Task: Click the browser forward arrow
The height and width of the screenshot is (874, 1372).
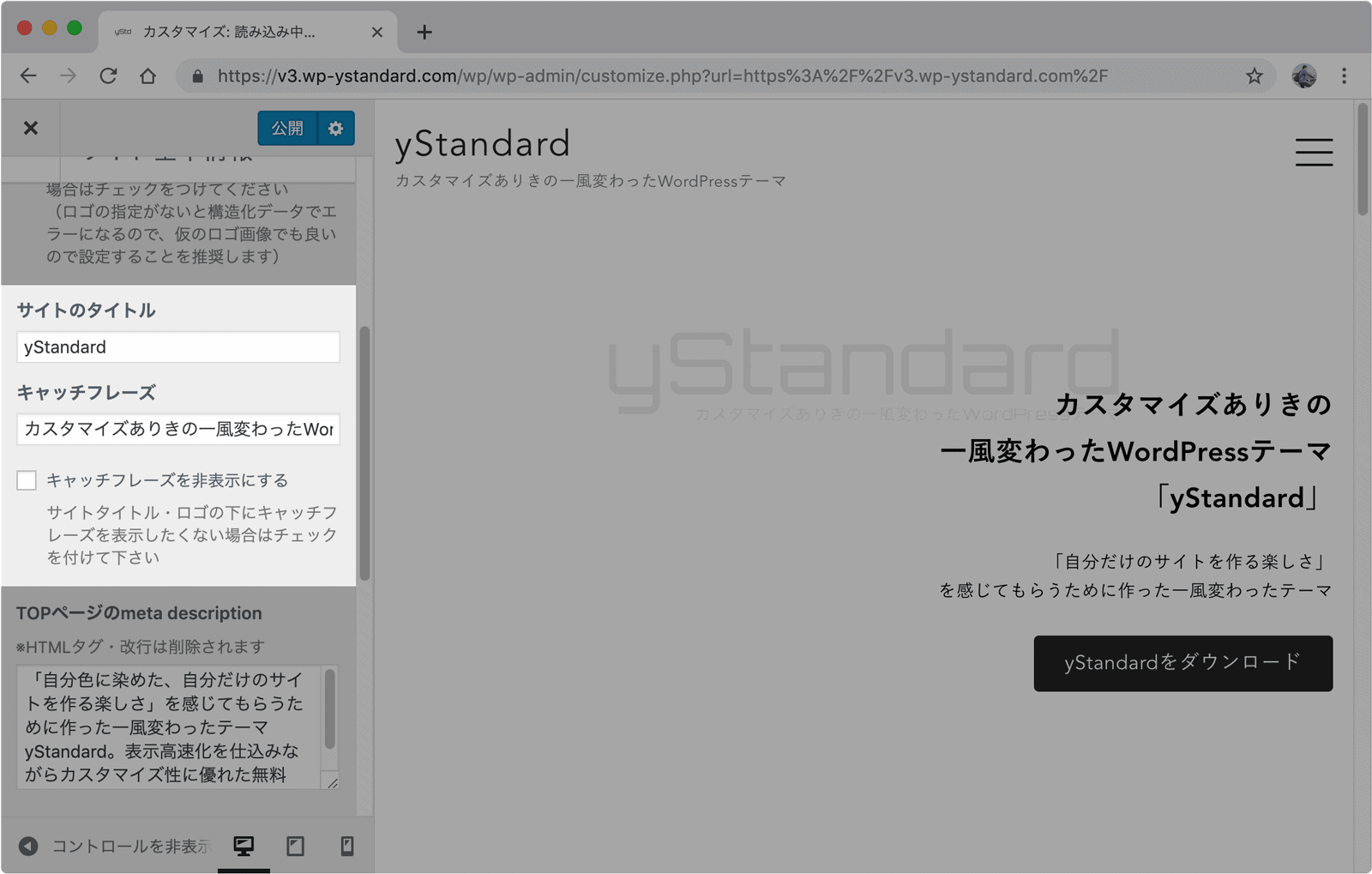Action: [68, 75]
